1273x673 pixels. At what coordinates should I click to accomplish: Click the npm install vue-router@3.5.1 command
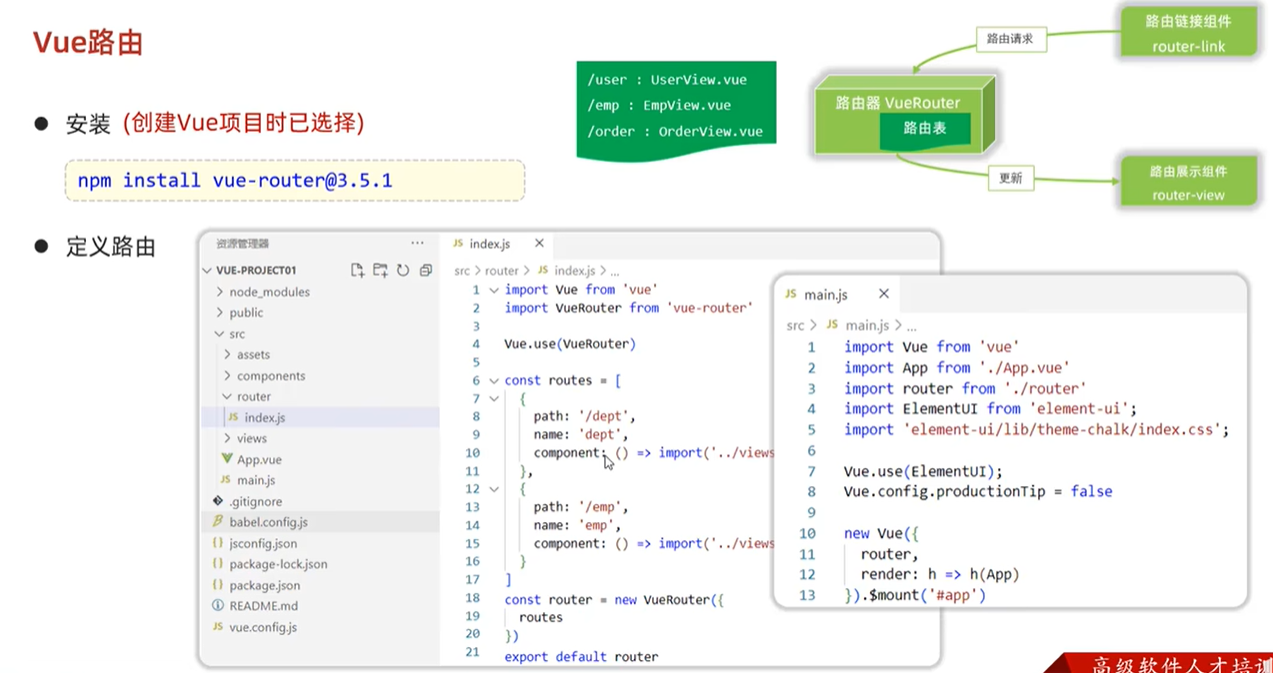coord(294,180)
